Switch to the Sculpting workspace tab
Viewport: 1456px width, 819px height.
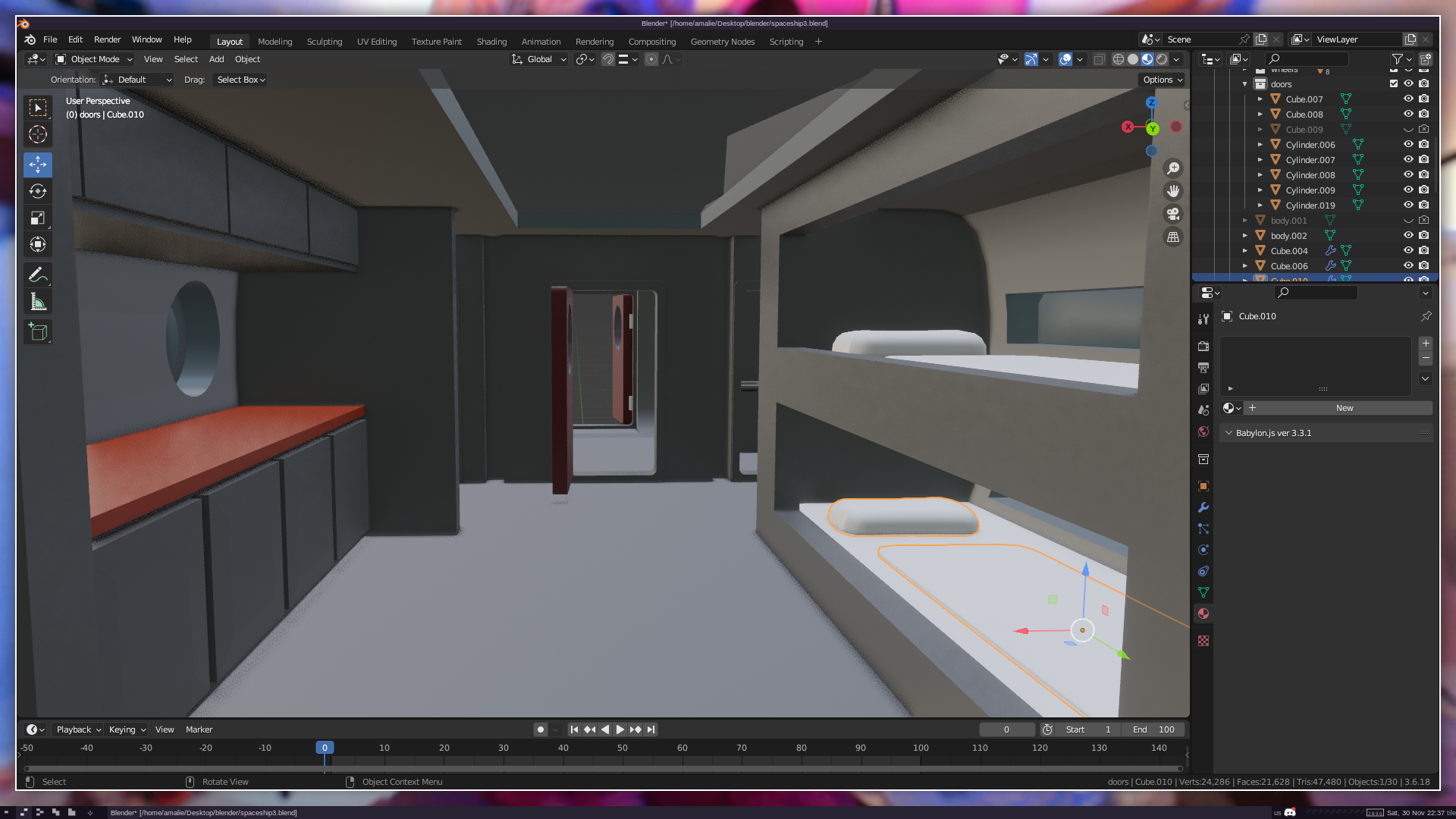click(325, 42)
